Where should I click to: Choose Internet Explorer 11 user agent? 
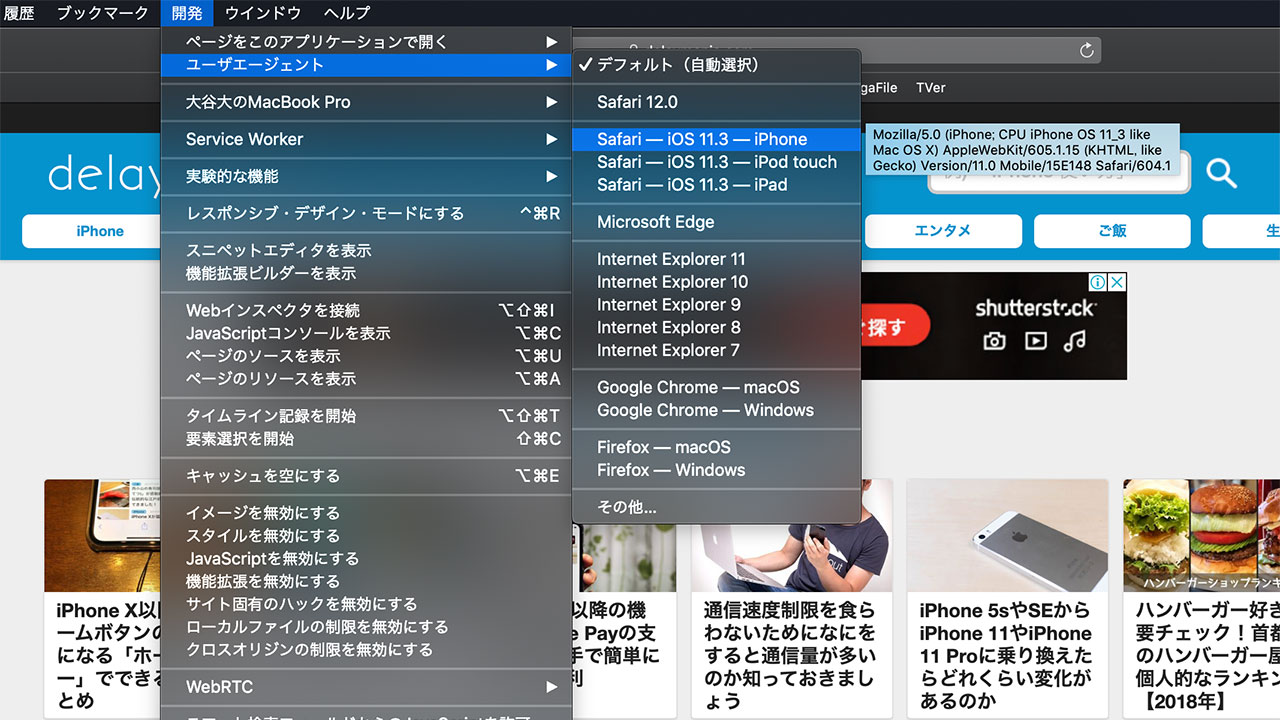pyautogui.click(x=716, y=259)
